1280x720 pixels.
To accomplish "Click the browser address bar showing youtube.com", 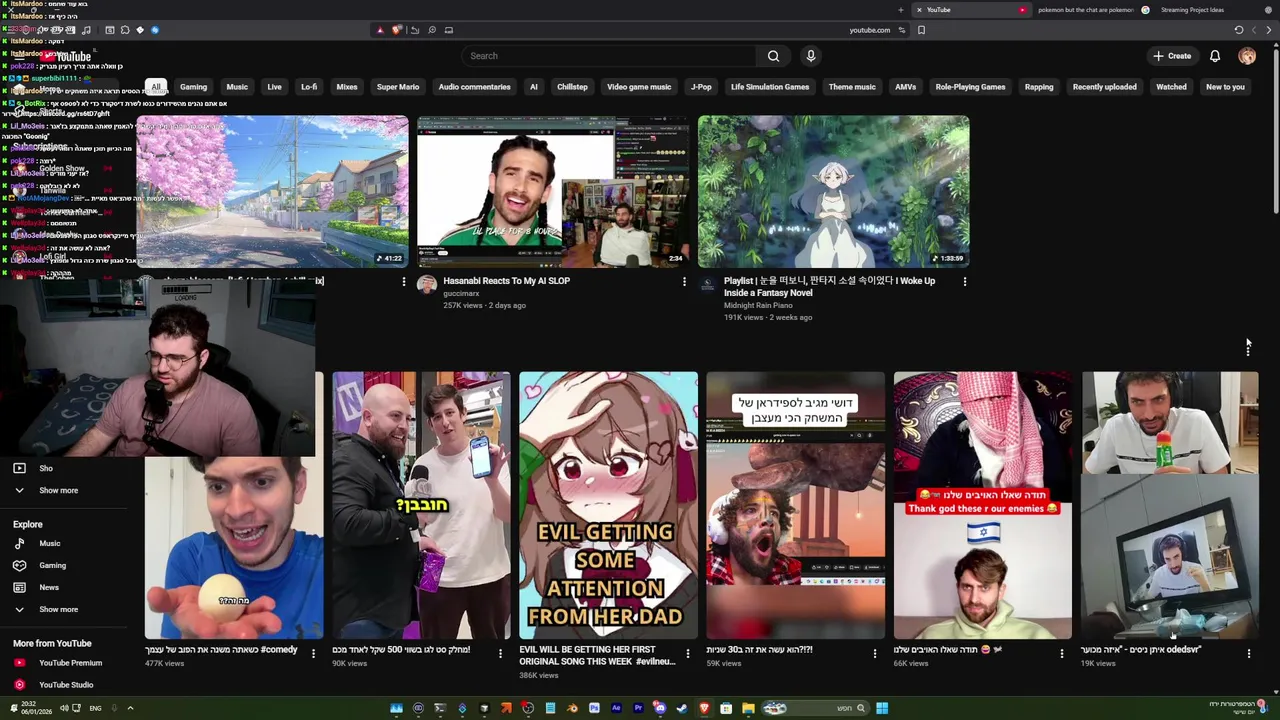I will (x=869, y=30).
